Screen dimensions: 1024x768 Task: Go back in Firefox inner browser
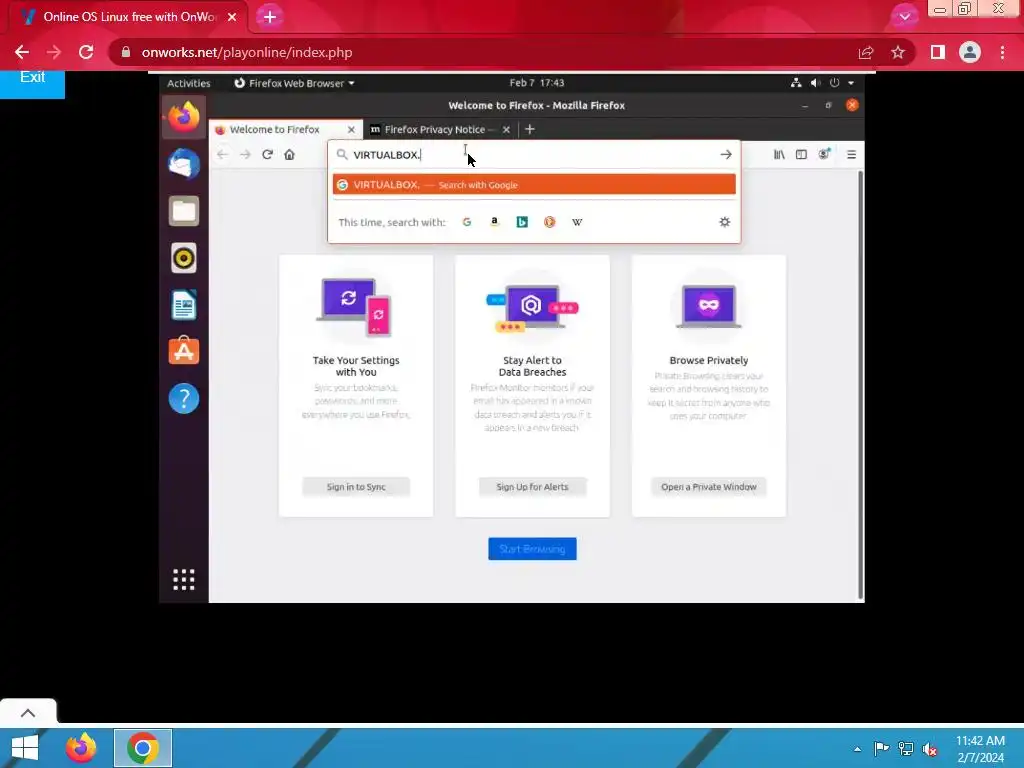pos(223,155)
